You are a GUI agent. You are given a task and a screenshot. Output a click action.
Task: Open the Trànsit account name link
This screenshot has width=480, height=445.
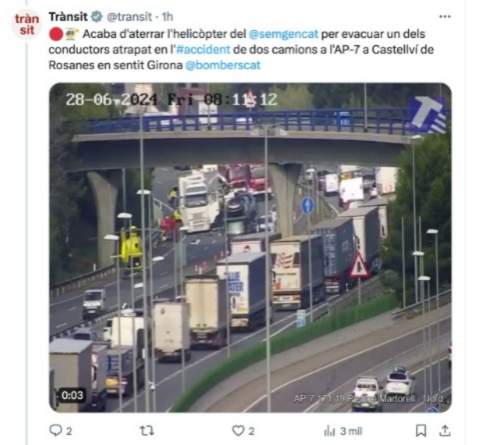[68, 17]
